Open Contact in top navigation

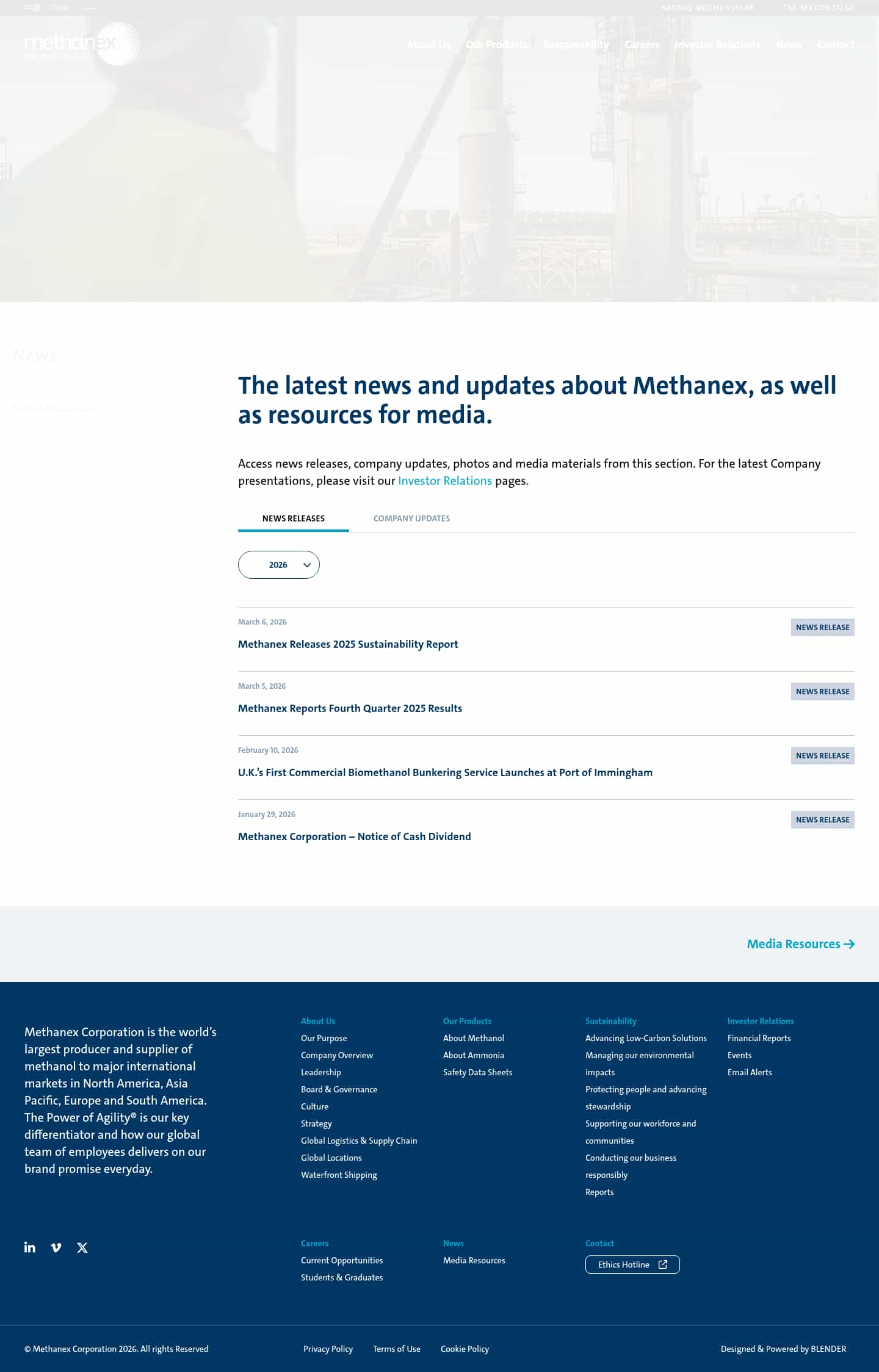tap(836, 45)
